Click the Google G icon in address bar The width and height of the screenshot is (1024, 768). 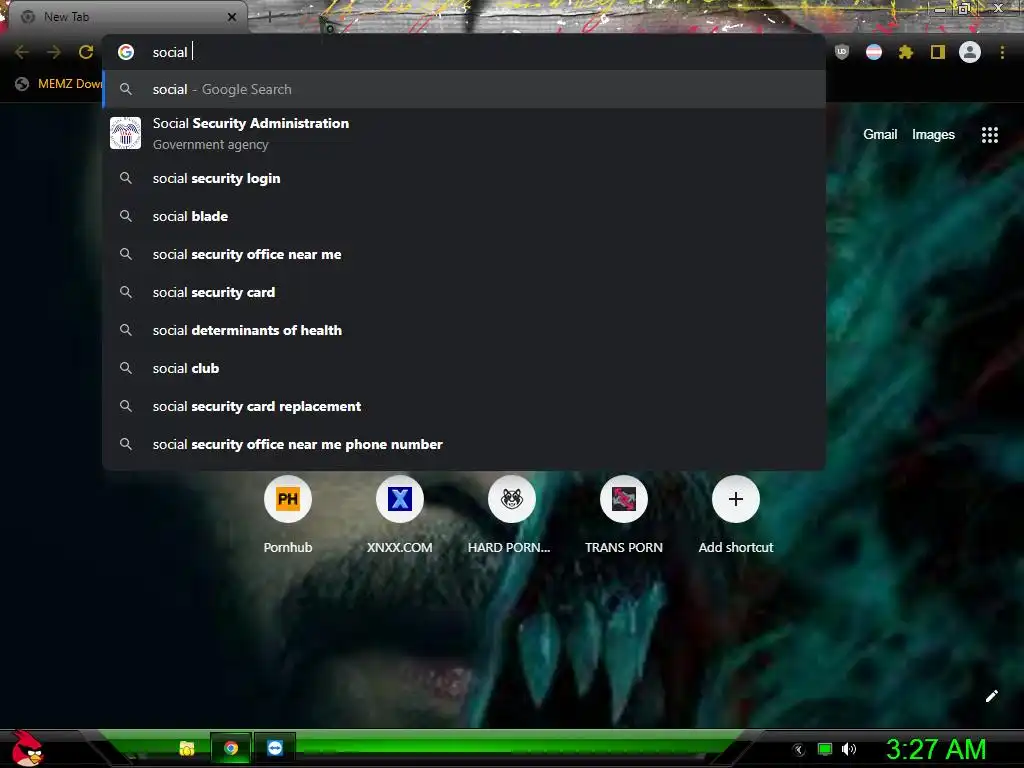126,52
